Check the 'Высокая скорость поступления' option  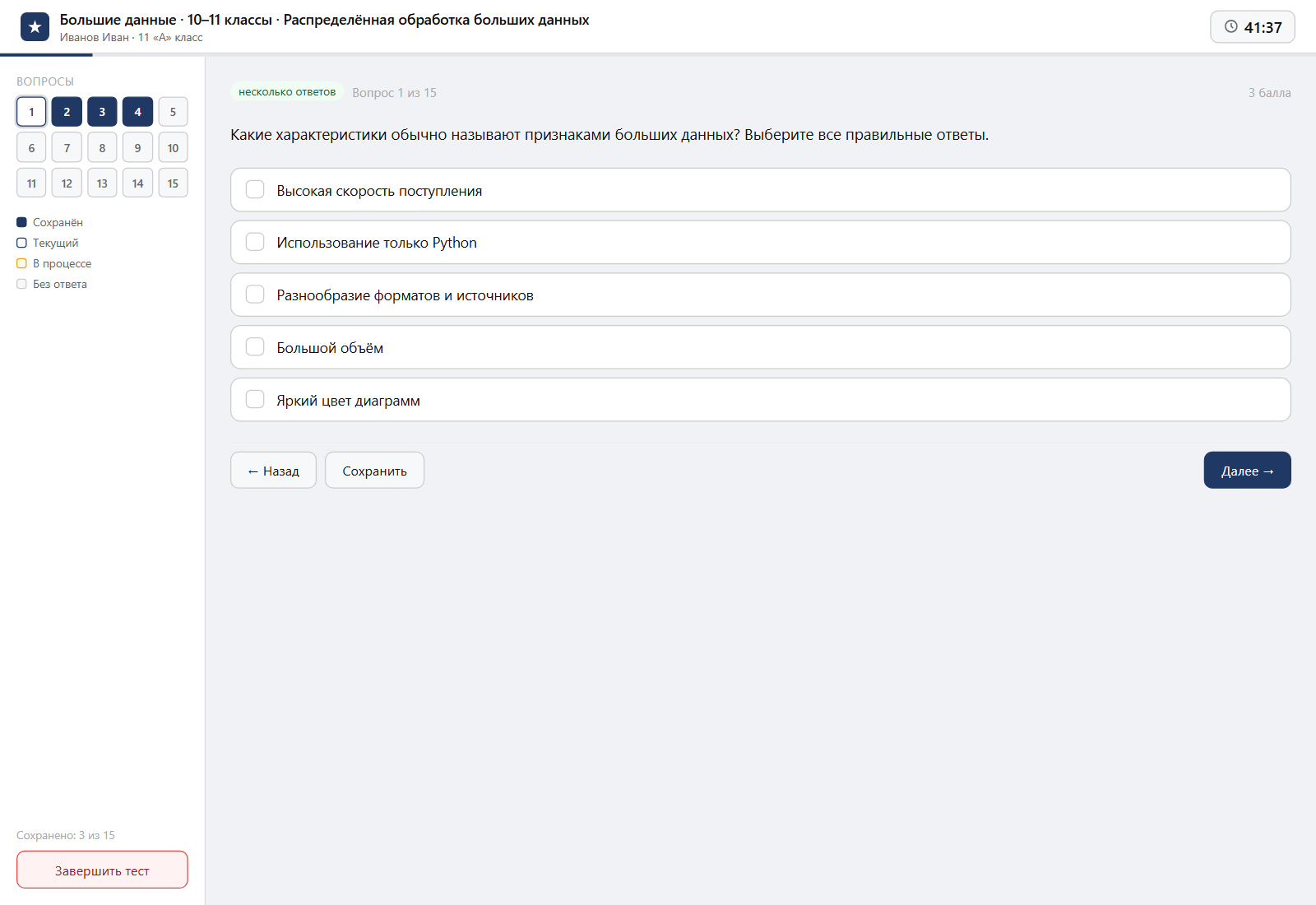(x=255, y=190)
